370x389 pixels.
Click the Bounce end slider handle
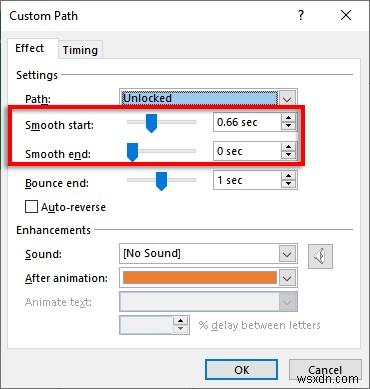click(x=161, y=181)
